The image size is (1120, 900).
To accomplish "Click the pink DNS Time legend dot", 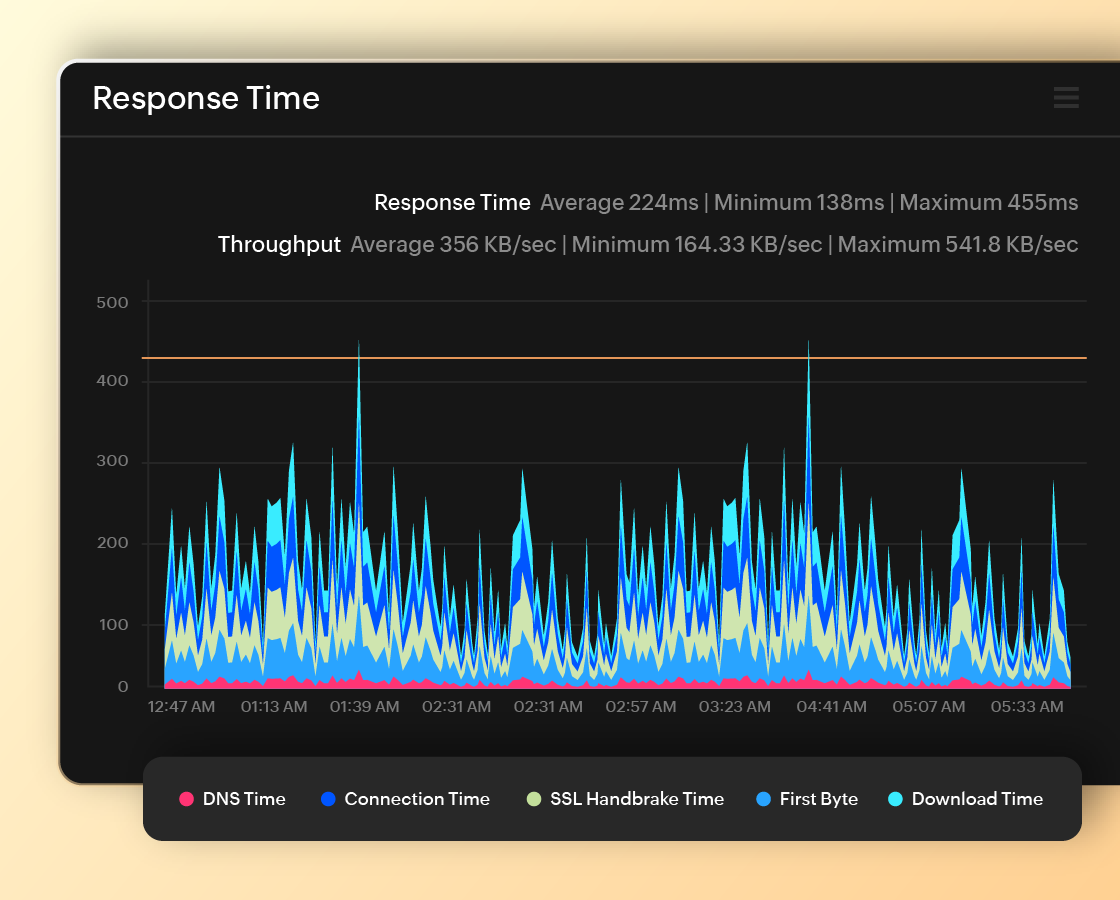I will click(184, 799).
